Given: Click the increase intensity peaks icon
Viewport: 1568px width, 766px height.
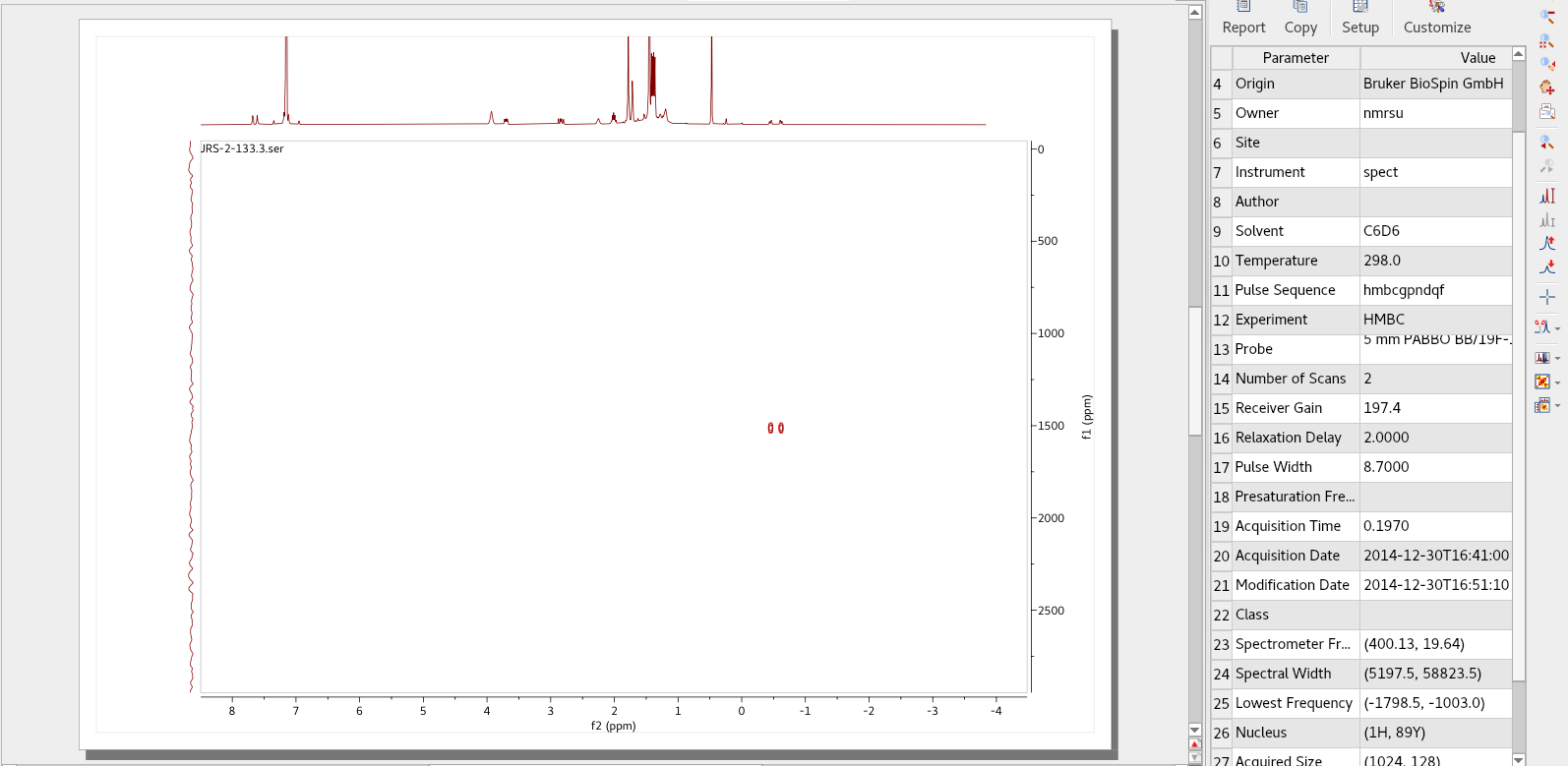Looking at the screenshot, I should (1546, 196).
